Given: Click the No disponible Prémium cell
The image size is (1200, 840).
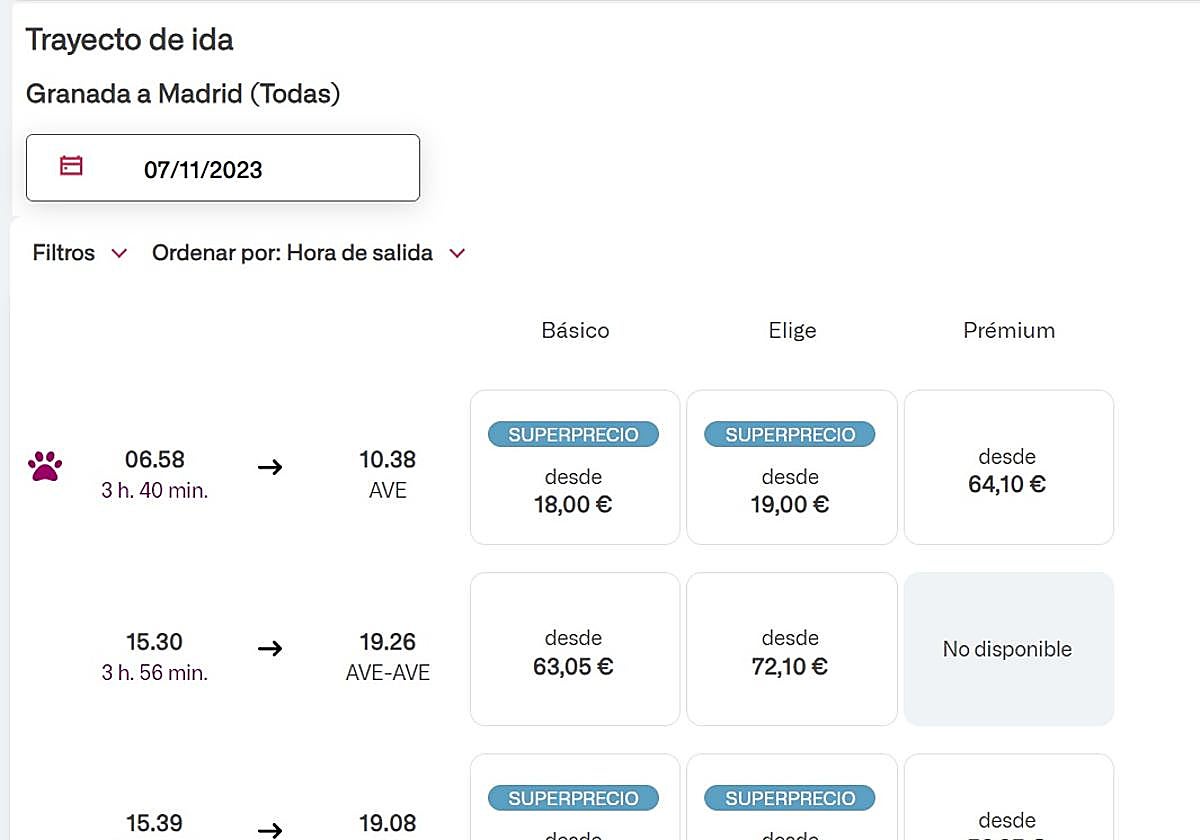Looking at the screenshot, I should coord(1008,649).
